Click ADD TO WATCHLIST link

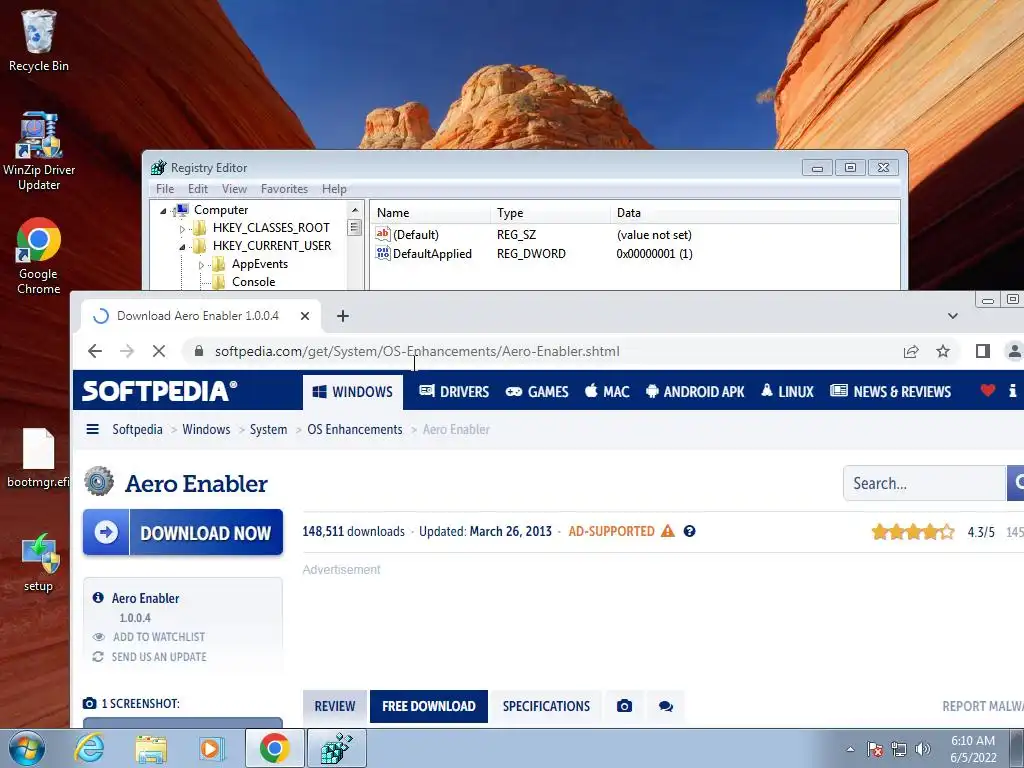click(159, 637)
